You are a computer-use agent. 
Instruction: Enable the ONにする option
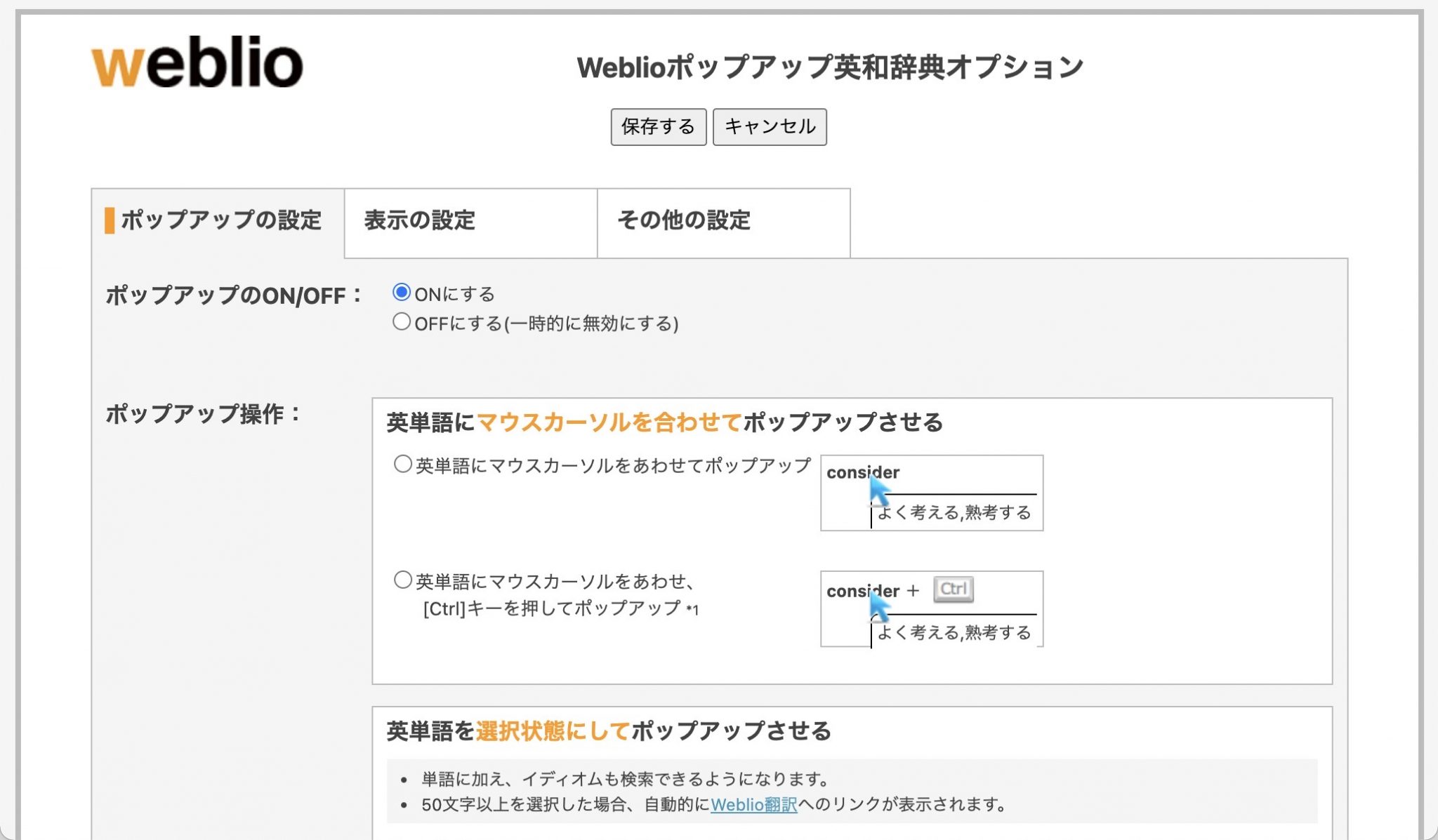click(x=402, y=293)
